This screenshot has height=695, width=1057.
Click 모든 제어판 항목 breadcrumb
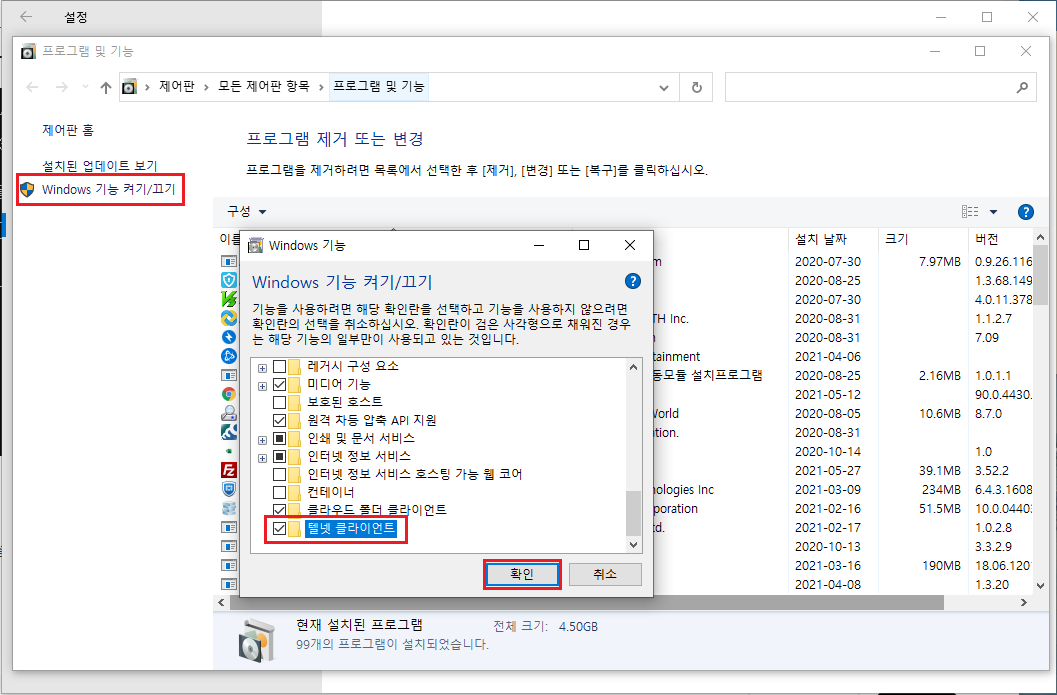pos(264,86)
